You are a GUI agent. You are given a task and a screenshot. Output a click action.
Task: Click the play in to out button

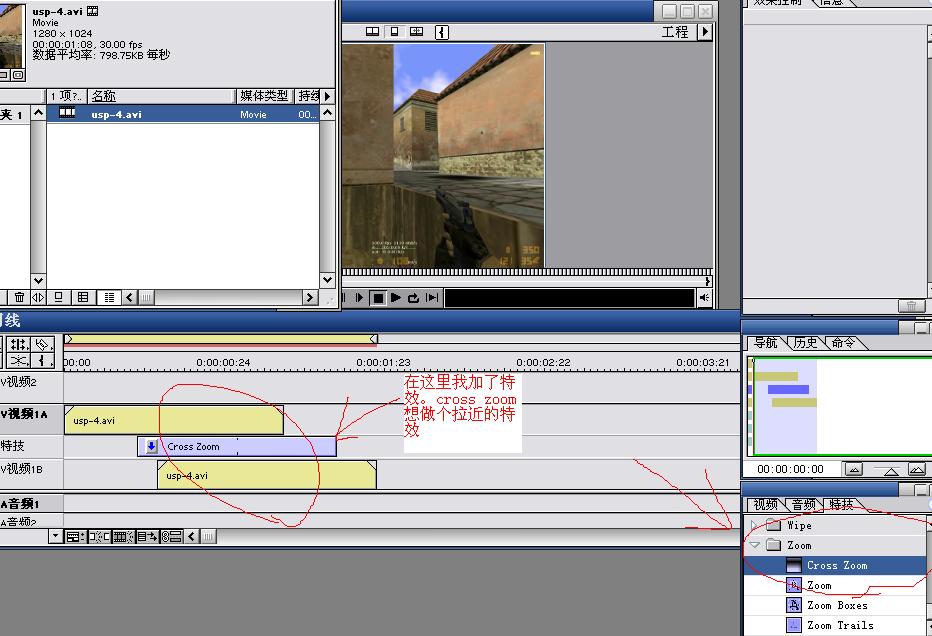coord(432,298)
